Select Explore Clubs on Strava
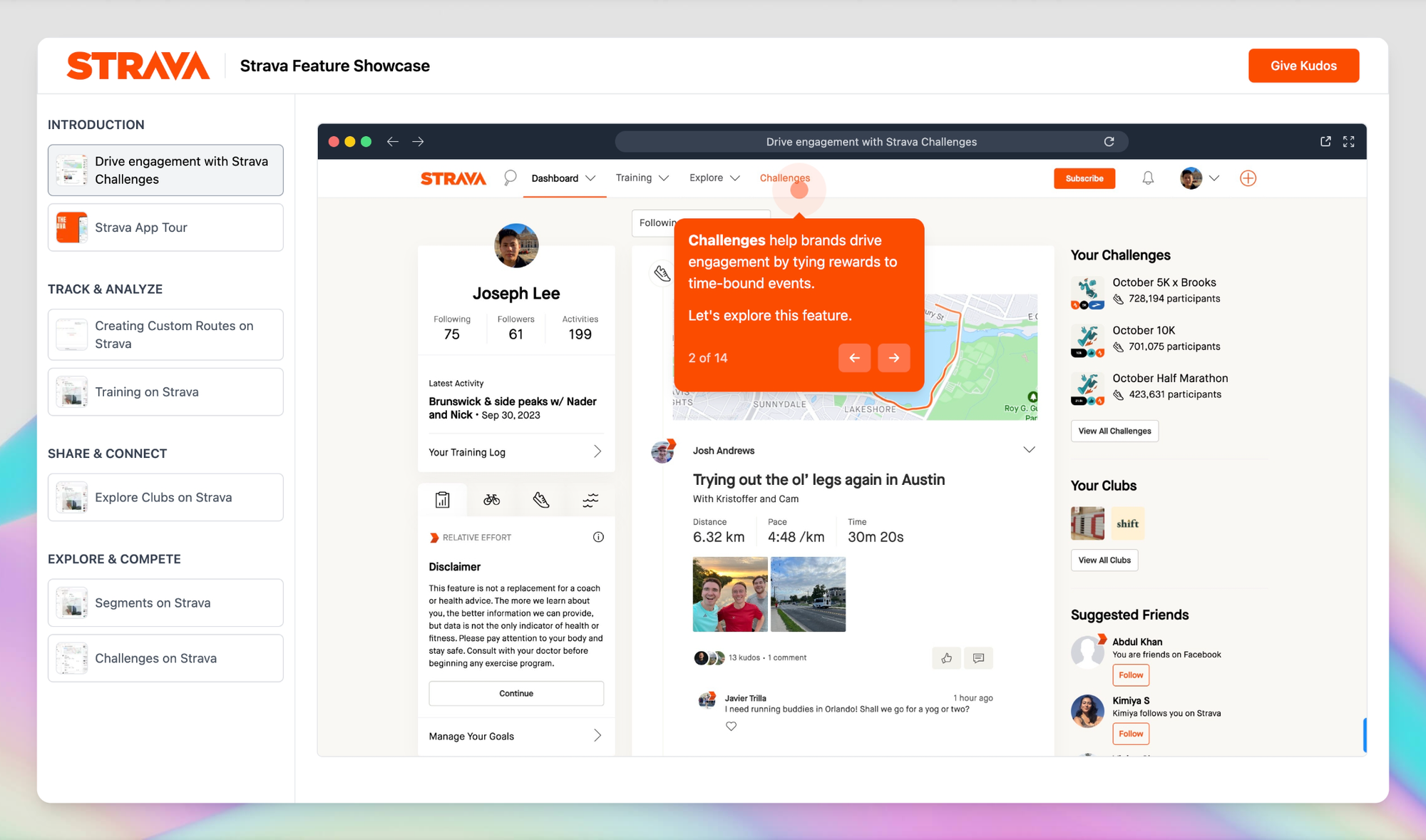Screen dimensions: 1426x840 [x=165, y=498]
